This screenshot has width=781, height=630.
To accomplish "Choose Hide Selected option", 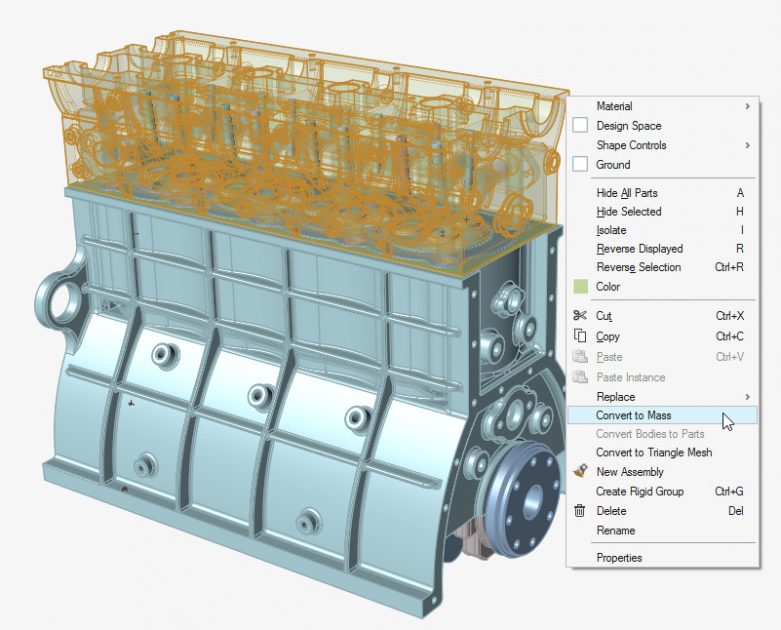I will pyautogui.click(x=629, y=212).
